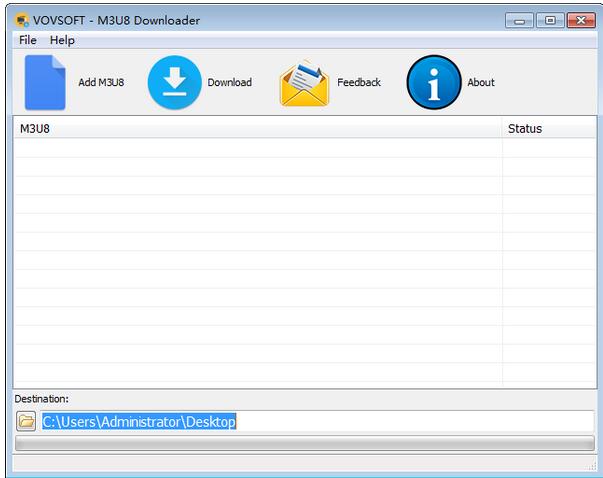This screenshot has width=603, height=478.
Task: Open the File menu
Action: click(28, 40)
